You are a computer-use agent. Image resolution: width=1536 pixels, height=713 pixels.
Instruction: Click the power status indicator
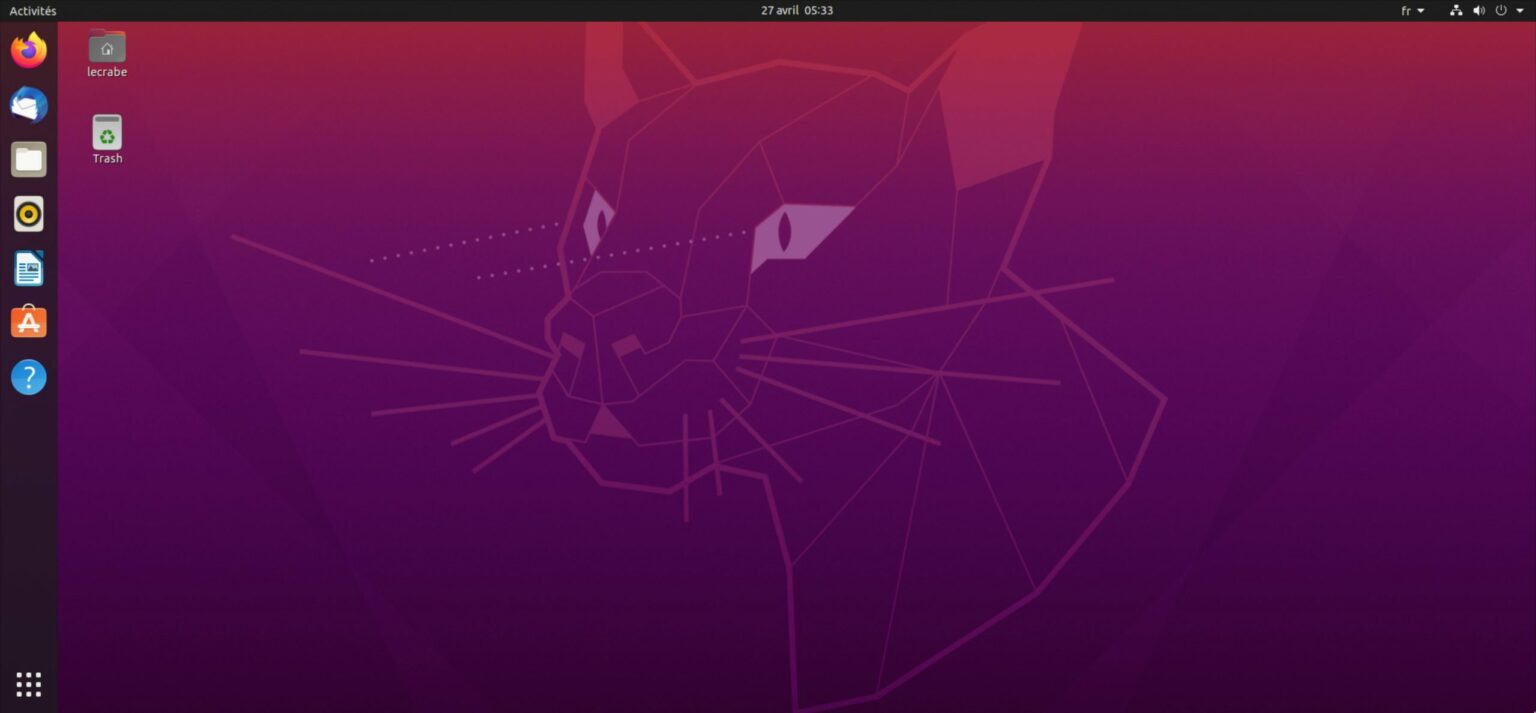(x=1500, y=11)
